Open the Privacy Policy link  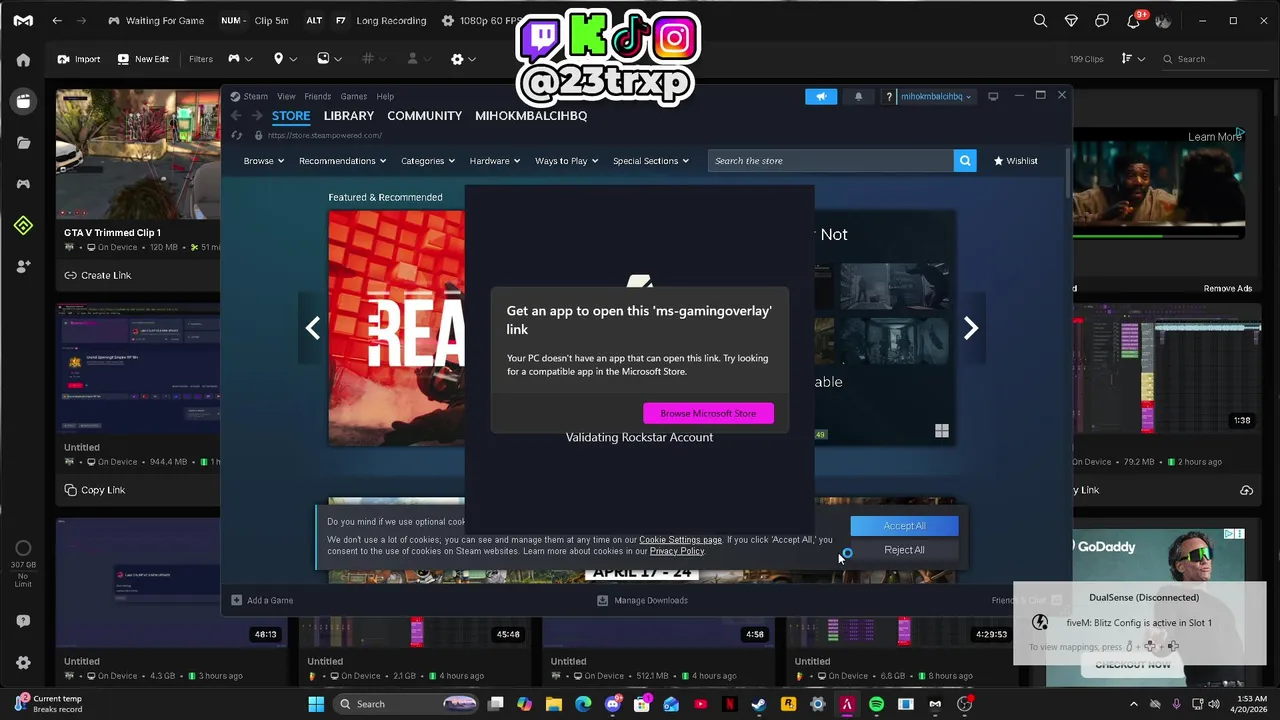point(677,551)
